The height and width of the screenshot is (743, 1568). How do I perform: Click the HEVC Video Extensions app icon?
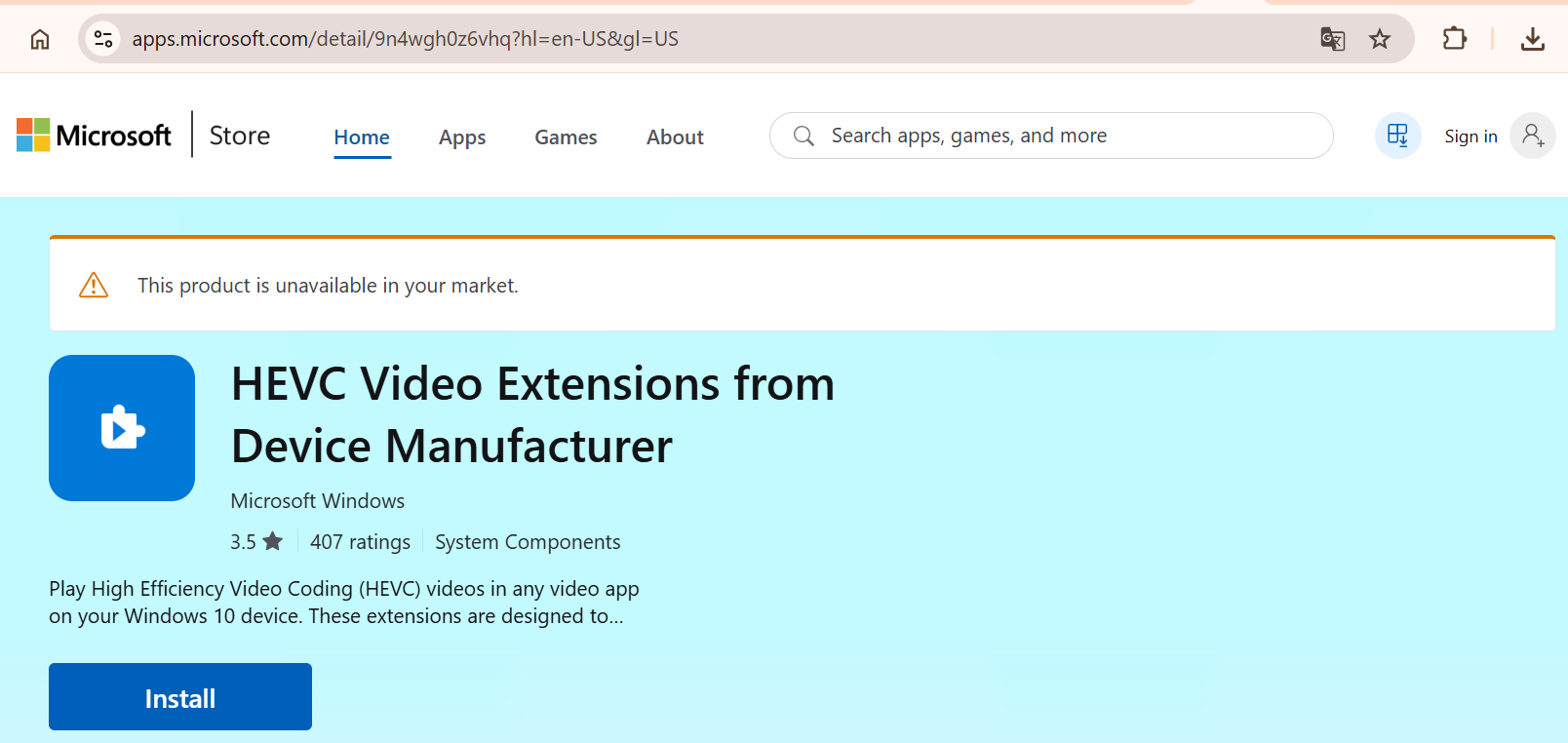click(122, 428)
